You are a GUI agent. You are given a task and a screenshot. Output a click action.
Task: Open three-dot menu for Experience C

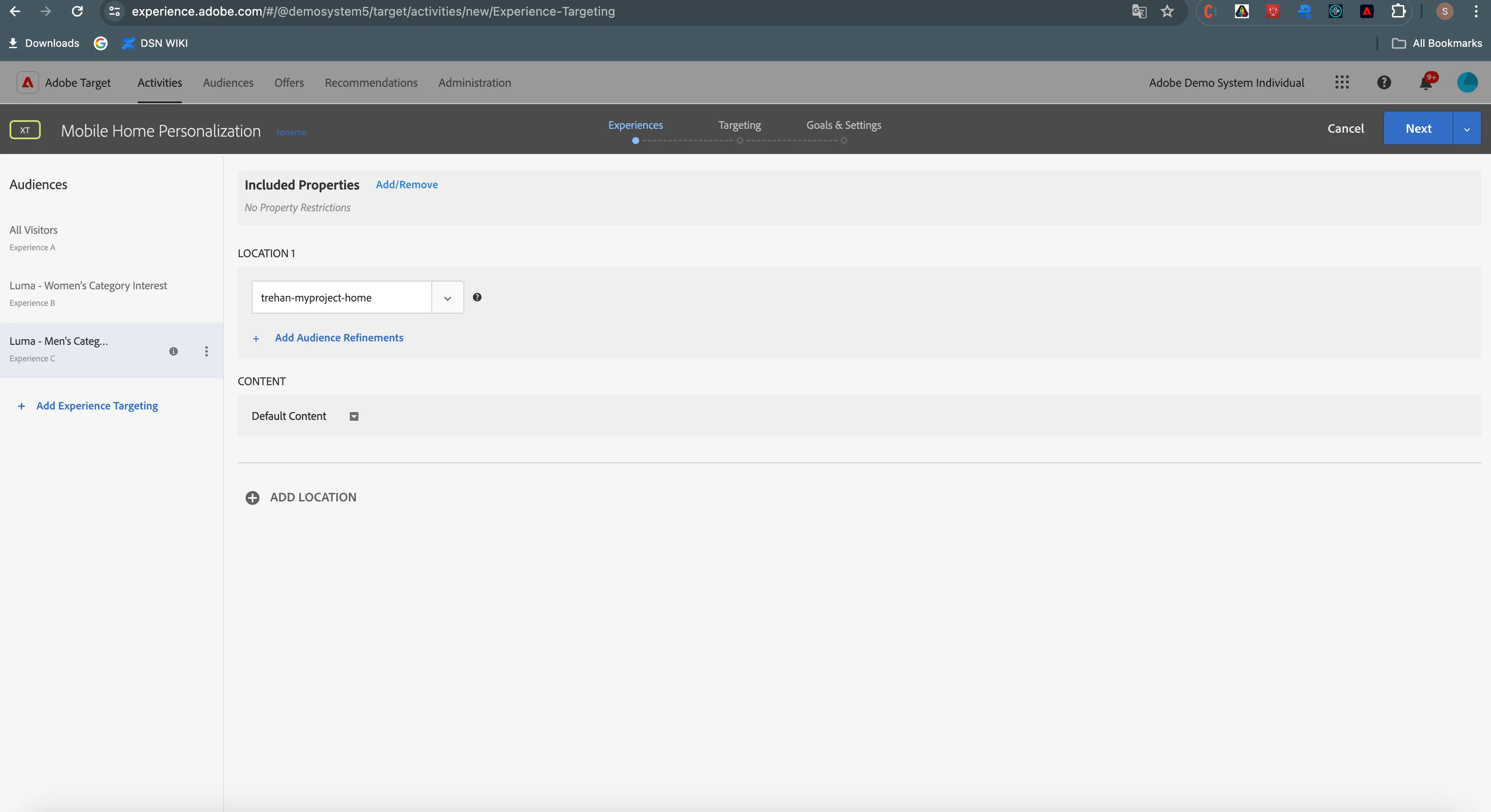206,351
